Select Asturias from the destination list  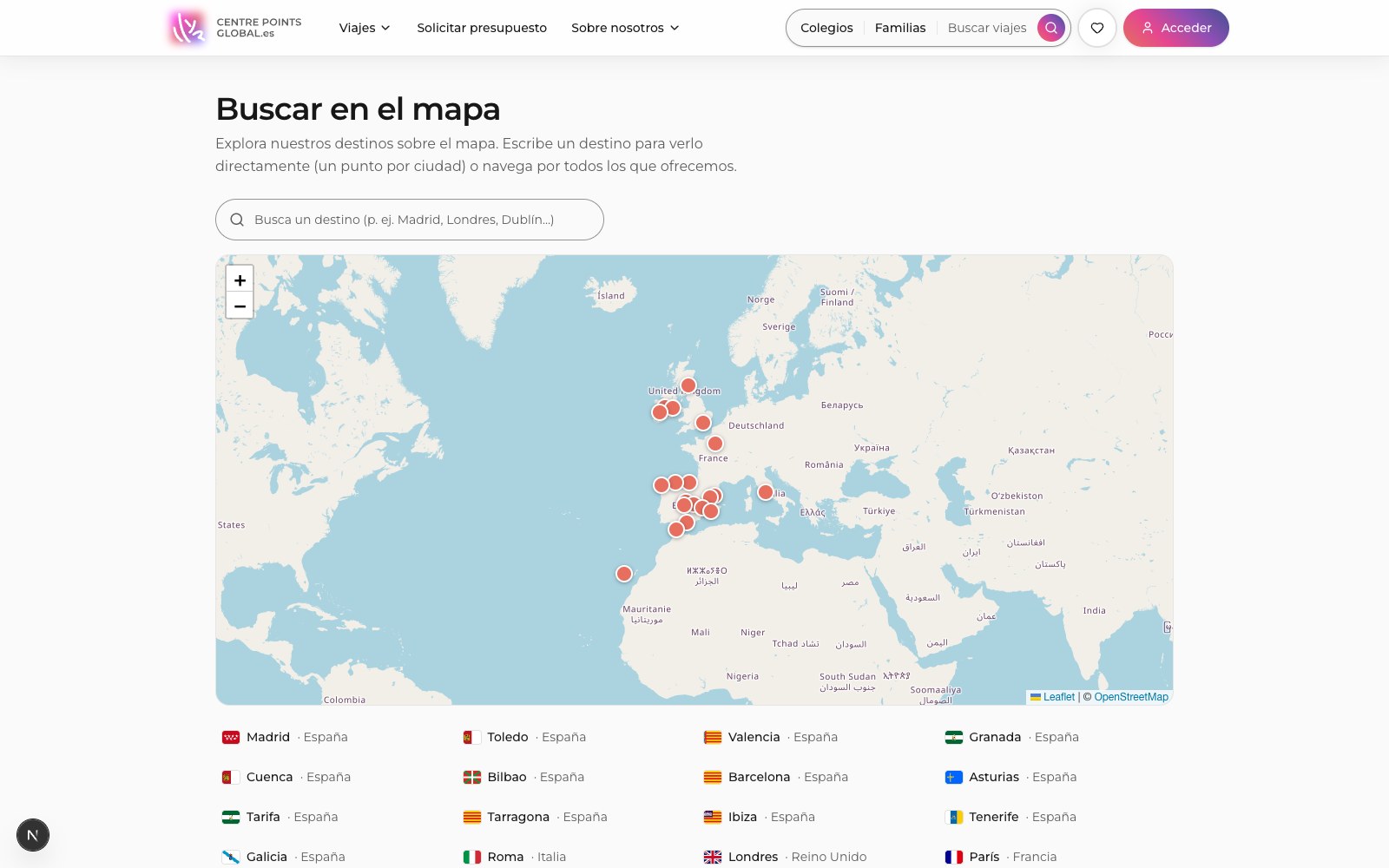point(1011,777)
